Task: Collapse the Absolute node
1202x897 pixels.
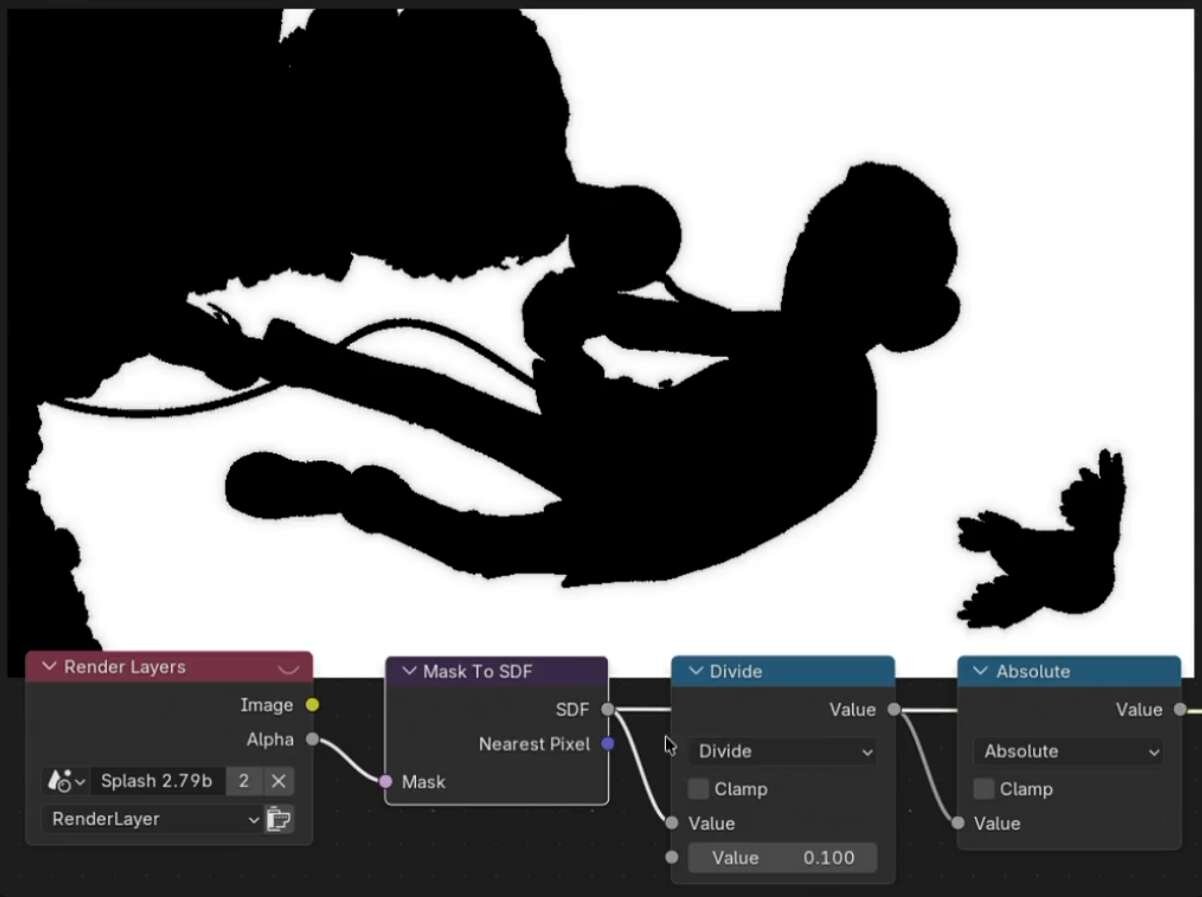Action: [981, 672]
